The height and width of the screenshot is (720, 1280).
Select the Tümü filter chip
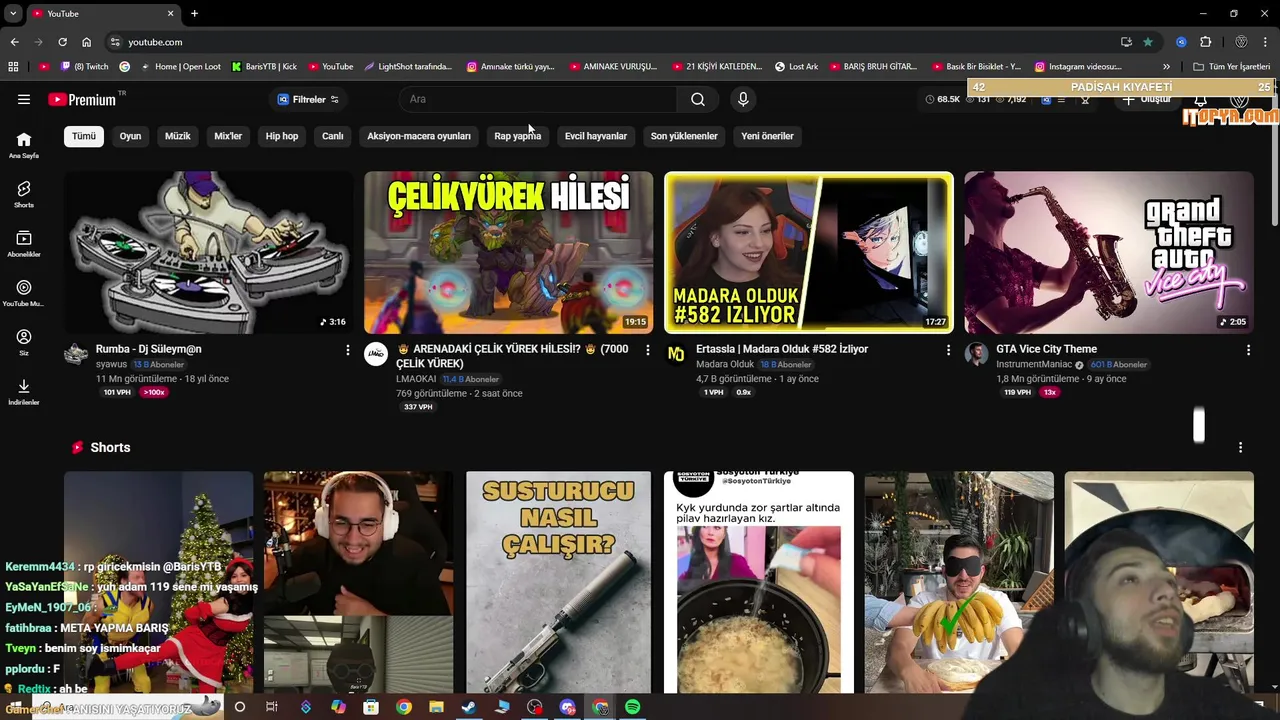point(84,136)
